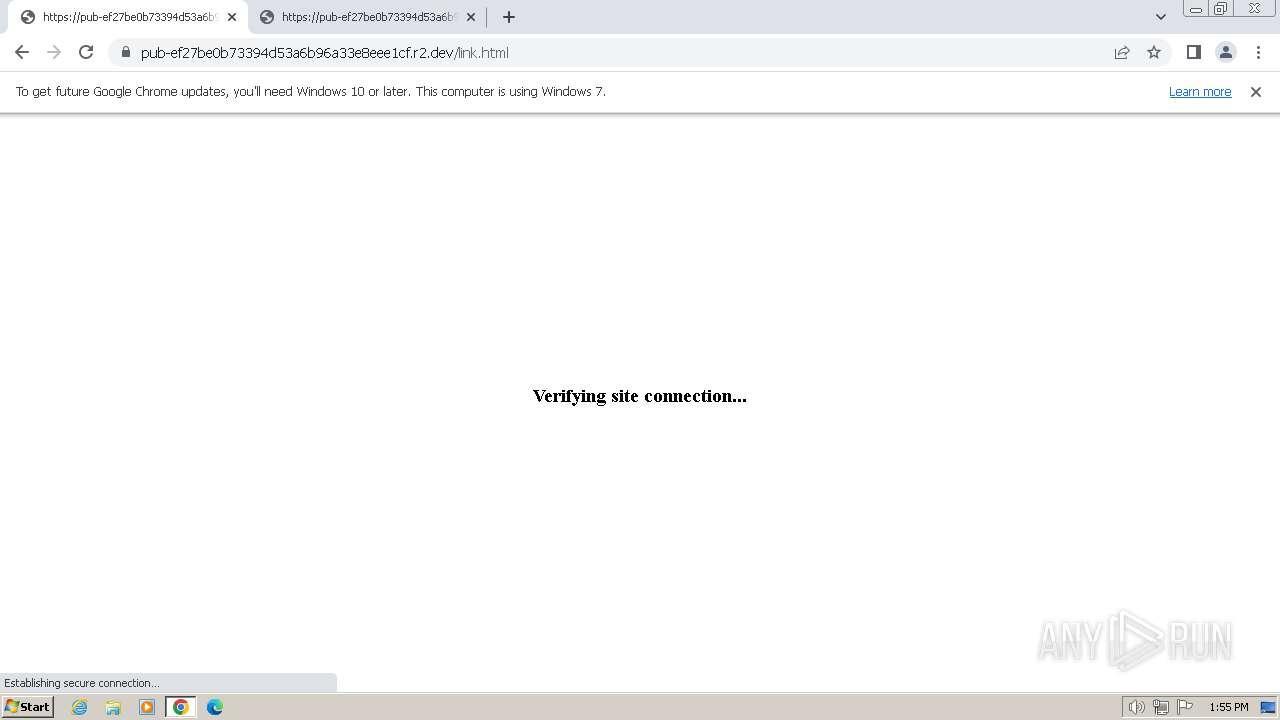The image size is (1280, 720).
Task: Click the show desktop button
Action: coord(1269,707)
